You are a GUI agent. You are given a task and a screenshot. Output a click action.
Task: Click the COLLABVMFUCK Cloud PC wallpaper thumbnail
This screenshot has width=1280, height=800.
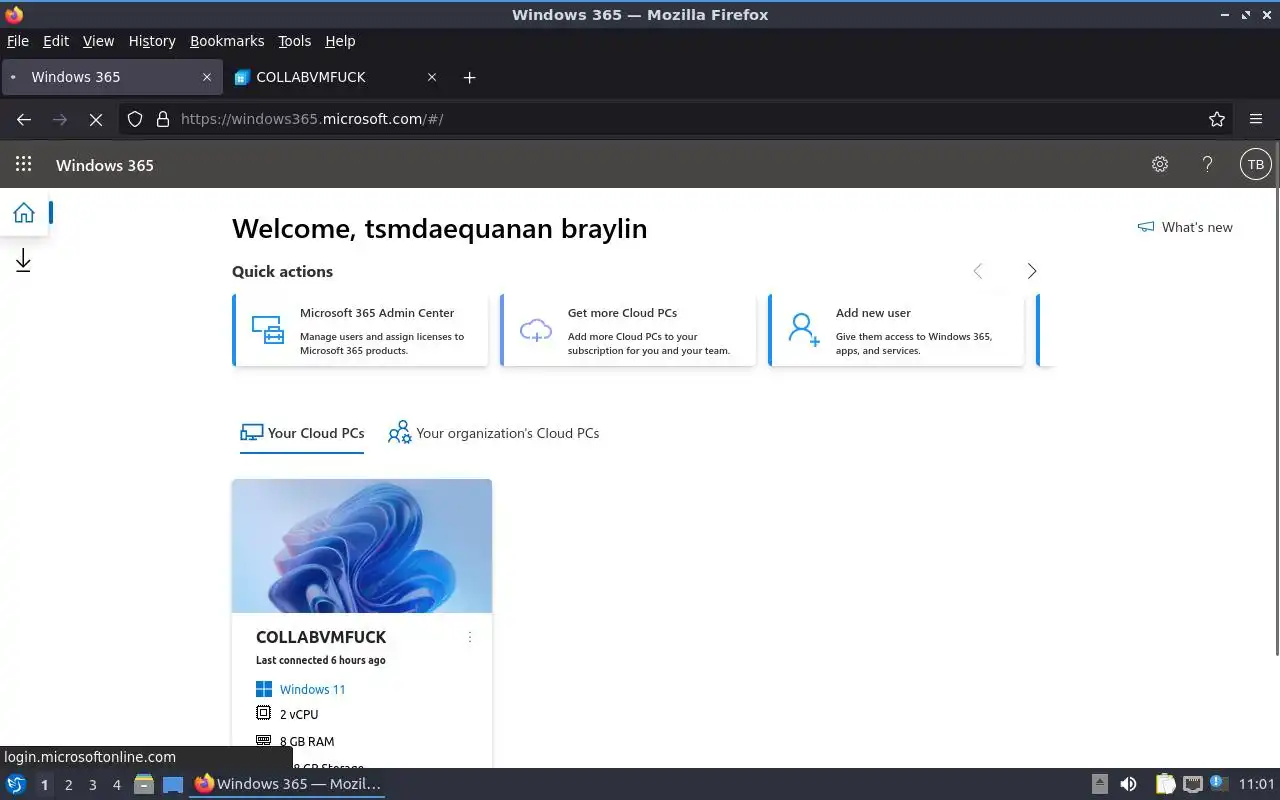[362, 546]
